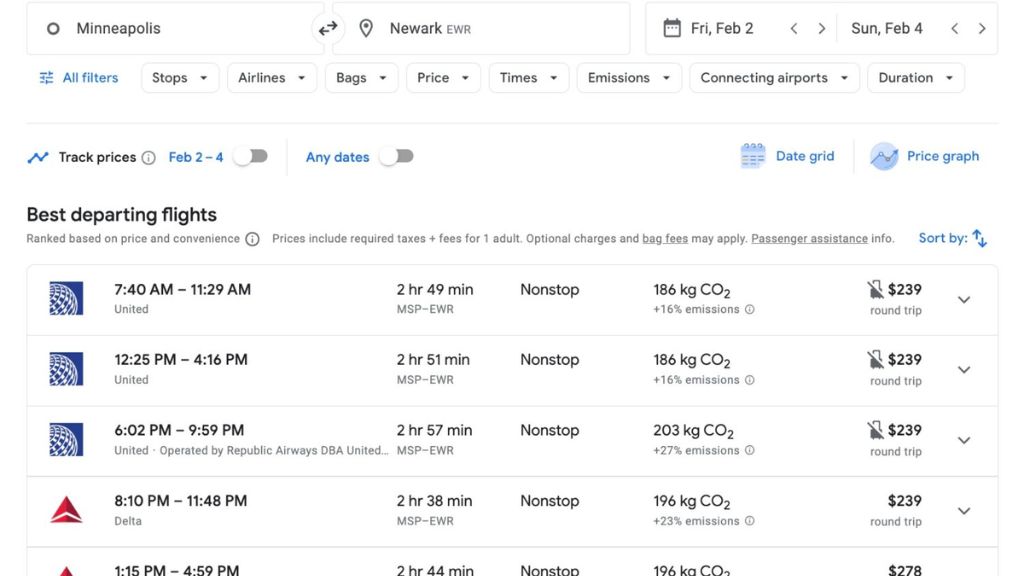Click the Track prices graph icon
This screenshot has height=576, width=1024.
click(38, 156)
